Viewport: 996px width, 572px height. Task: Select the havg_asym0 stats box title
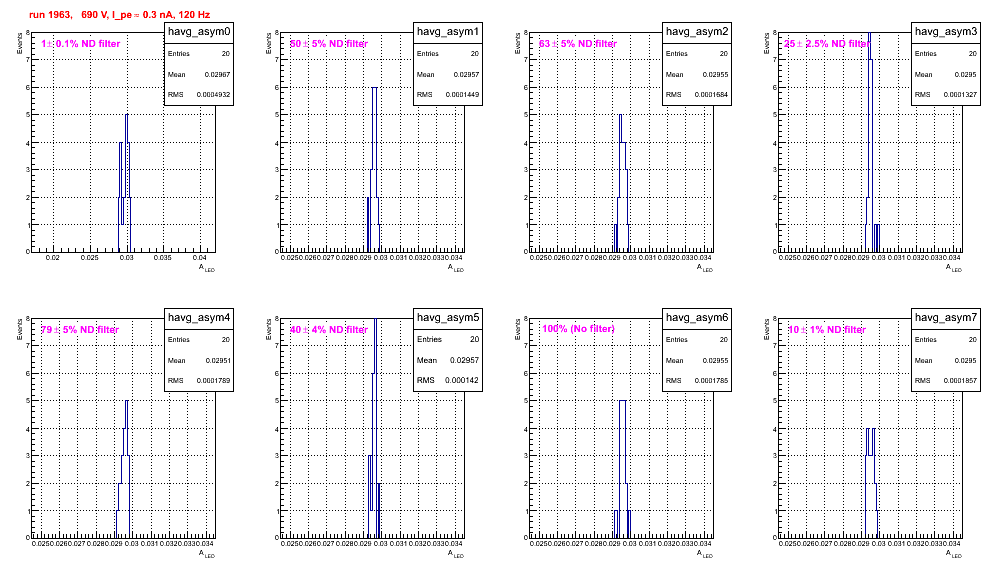(199, 32)
